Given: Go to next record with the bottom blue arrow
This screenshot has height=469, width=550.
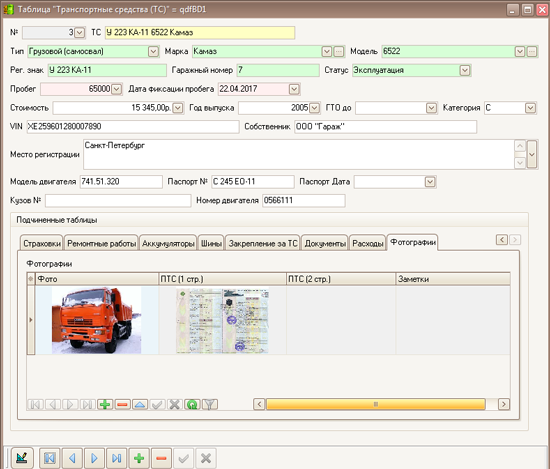Looking at the screenshot, I should pyautogui.click(x=94, y=458).
